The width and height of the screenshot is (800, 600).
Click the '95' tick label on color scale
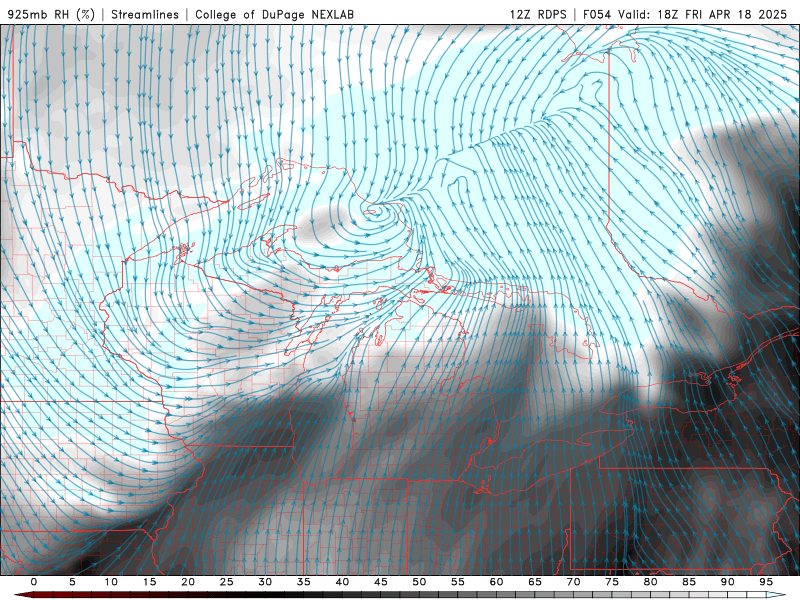point(766,582)
